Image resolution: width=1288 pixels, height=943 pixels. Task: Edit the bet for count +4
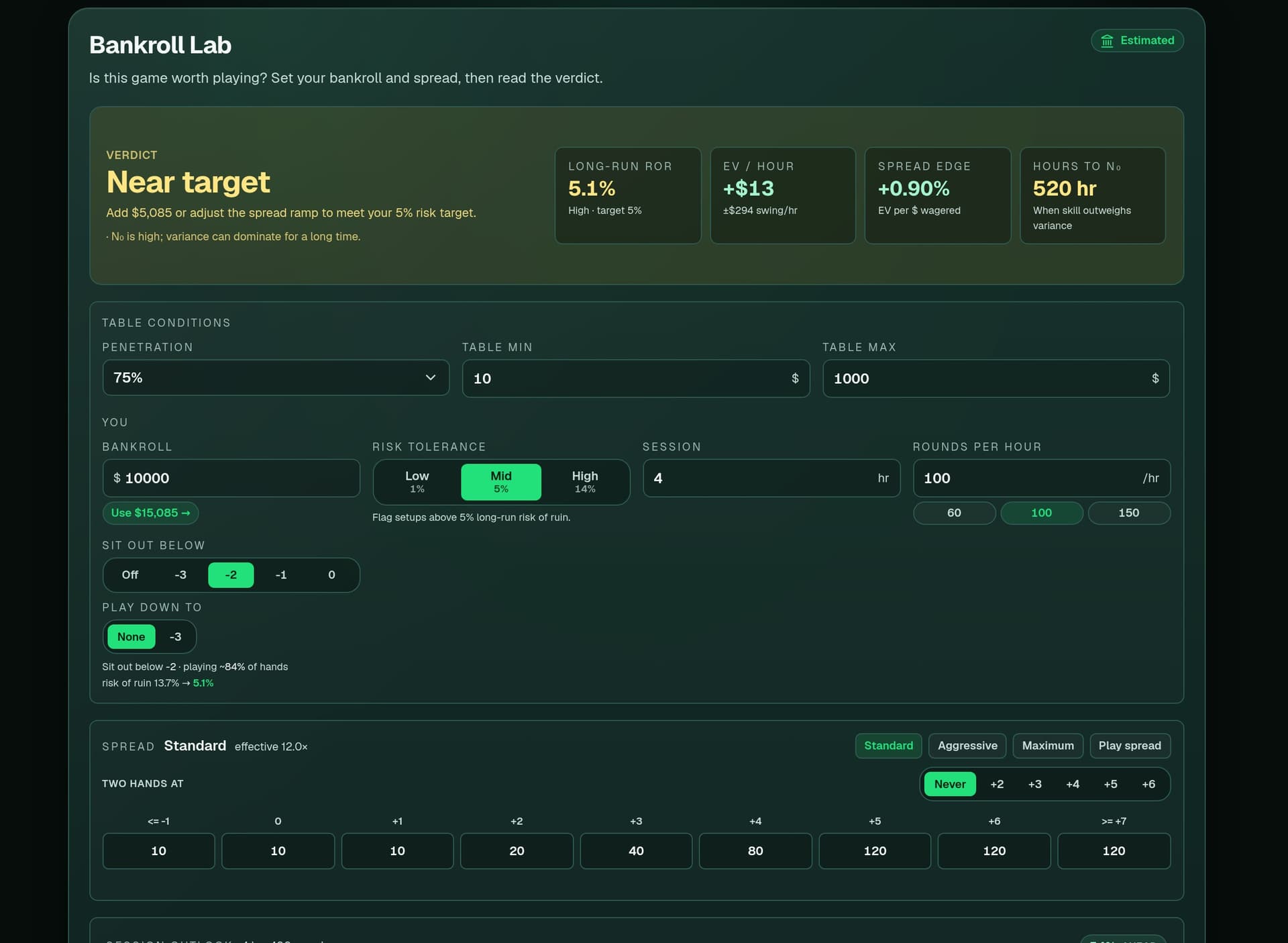(755, 851)
